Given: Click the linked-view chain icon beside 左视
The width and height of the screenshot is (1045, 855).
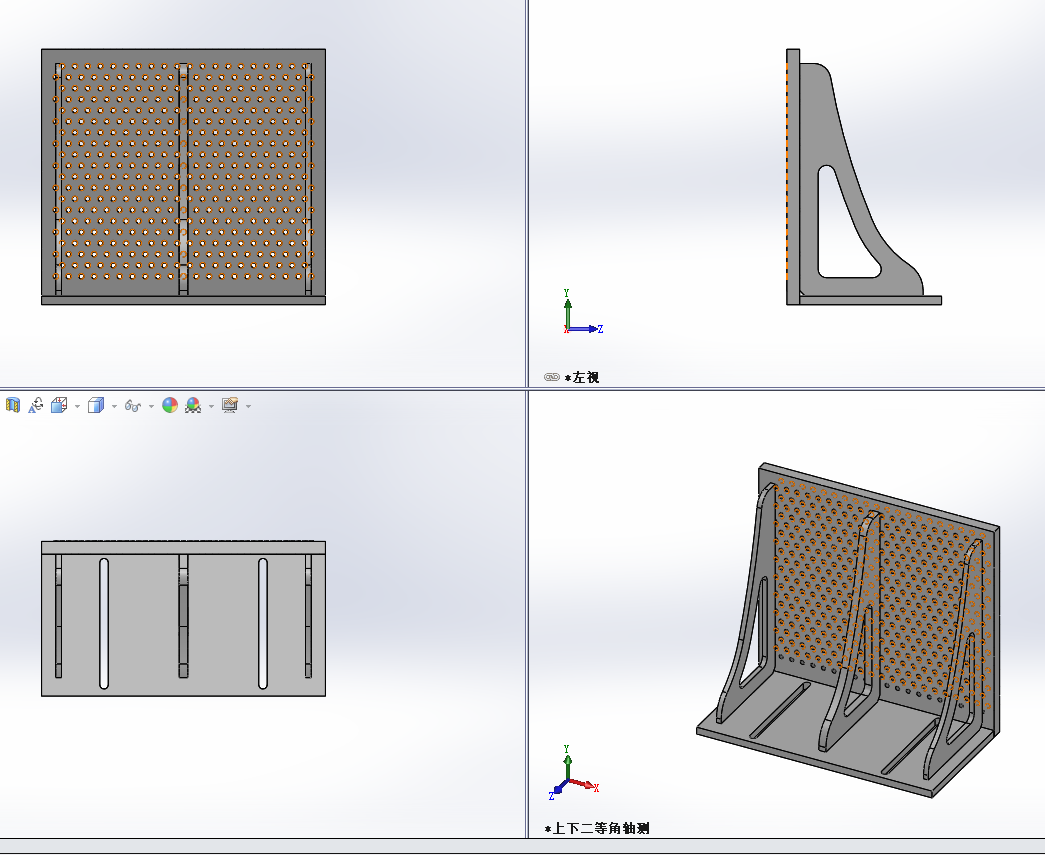Looking at the screenshot, I should tap(552, 377).
